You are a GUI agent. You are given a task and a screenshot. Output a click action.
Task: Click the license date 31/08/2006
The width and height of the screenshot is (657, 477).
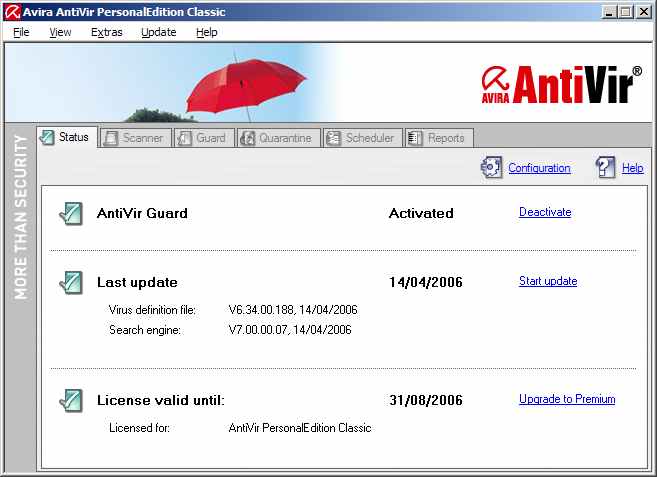click(426, 400)
